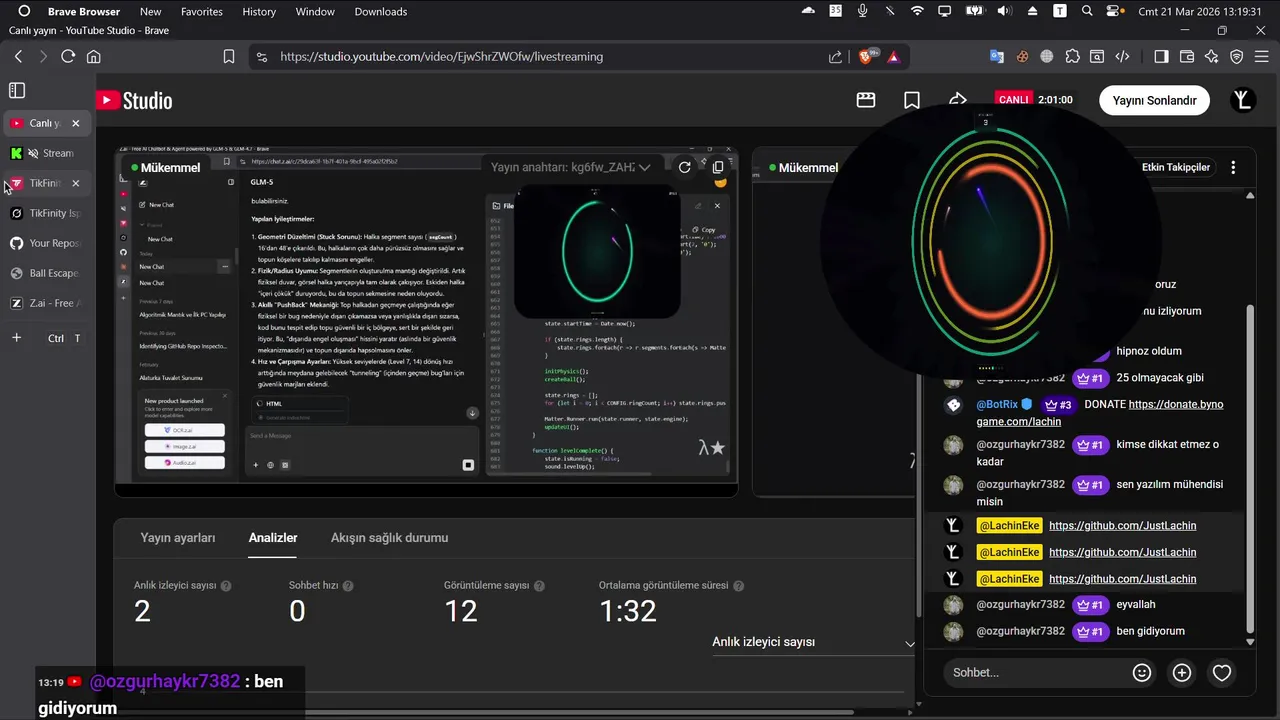This screenshot has width=1280, height=720.
Task: Open Spotlight search in the system bar
Action: (1087, 12)
